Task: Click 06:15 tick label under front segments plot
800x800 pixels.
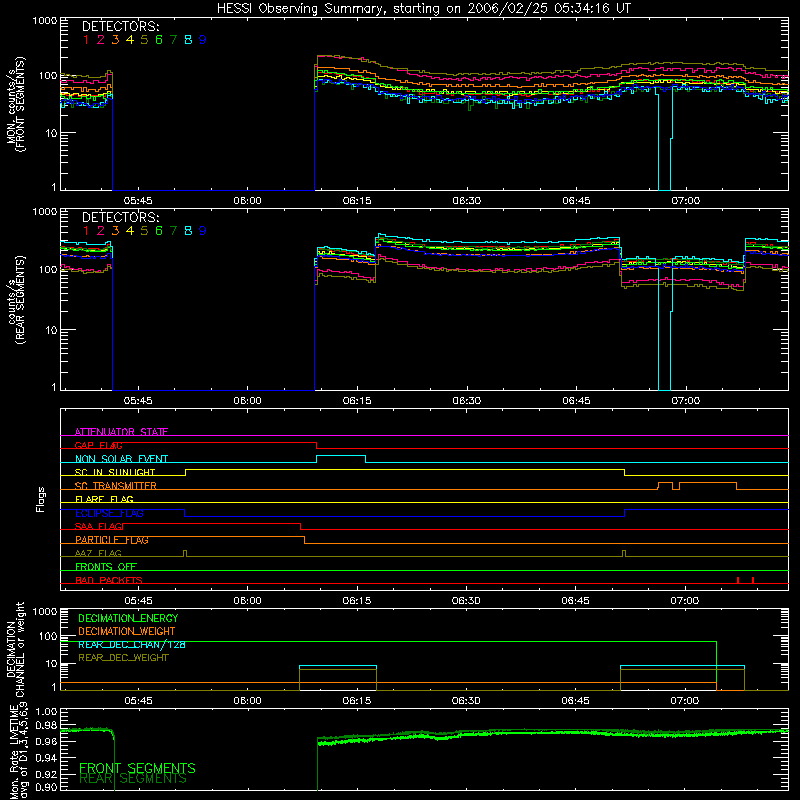Action: 357,201
